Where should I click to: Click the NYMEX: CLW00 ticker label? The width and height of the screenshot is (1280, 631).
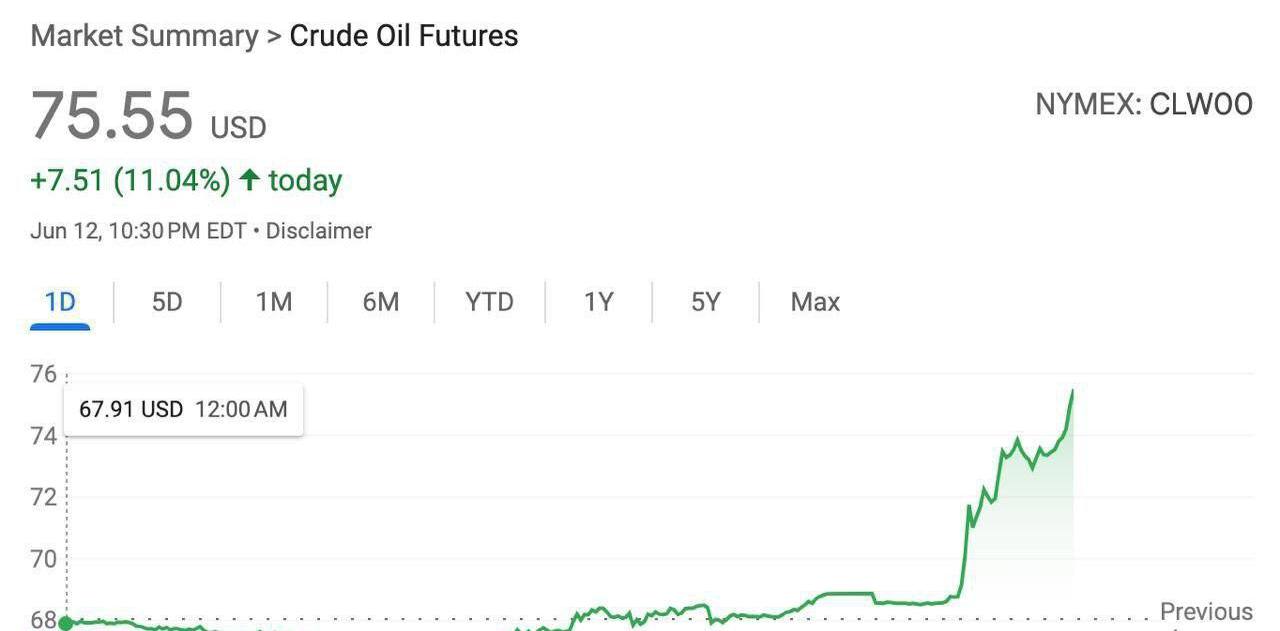[x=1144, y=104]
